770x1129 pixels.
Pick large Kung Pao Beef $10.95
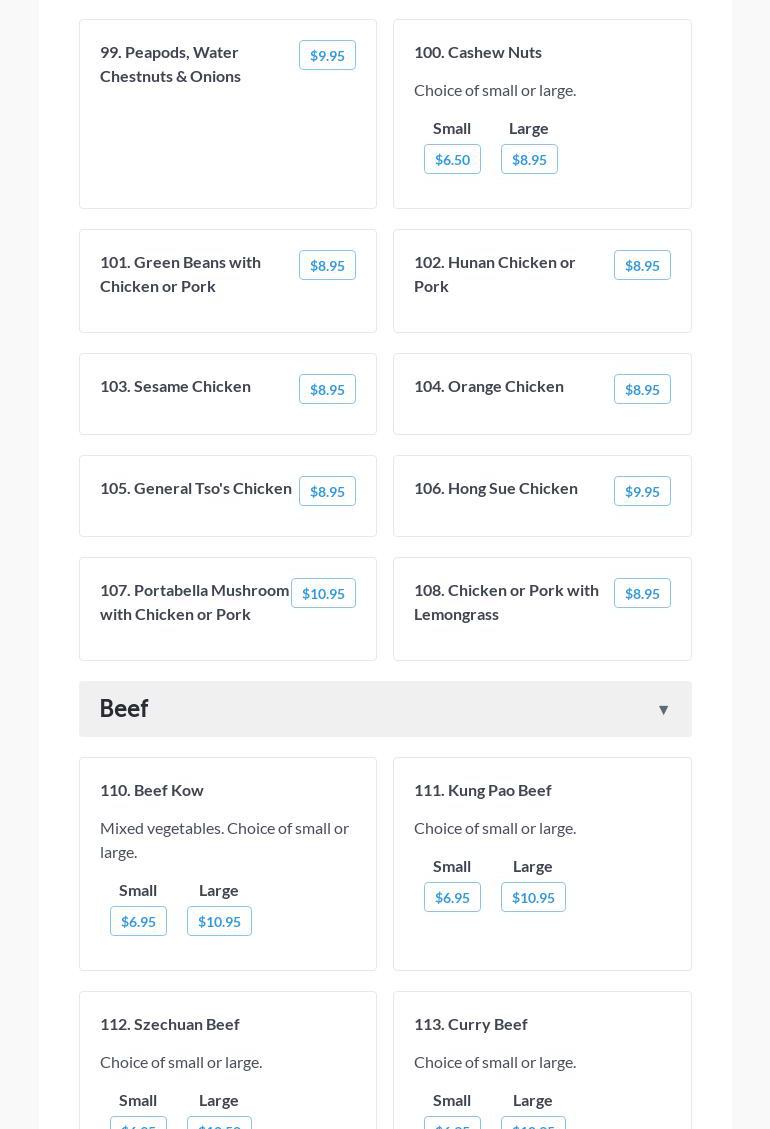[x=533, y=898]
